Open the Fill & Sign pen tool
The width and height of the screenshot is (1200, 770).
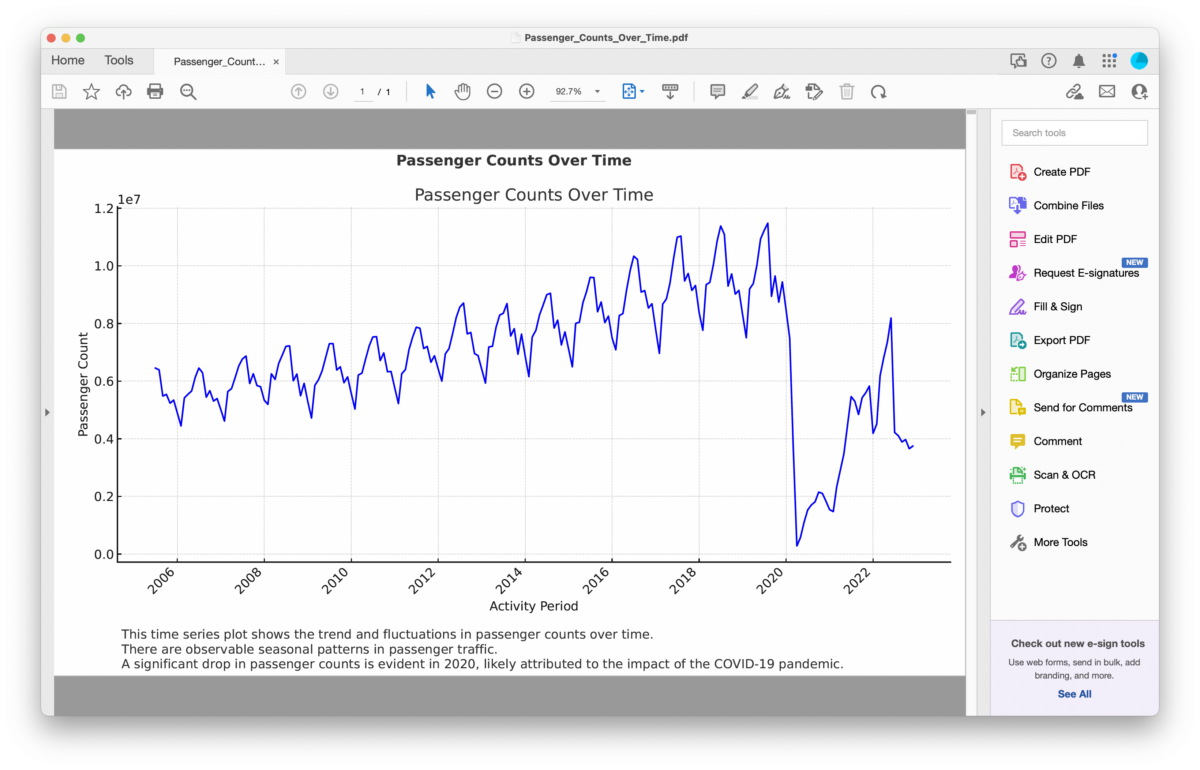(x=782, y=91)
